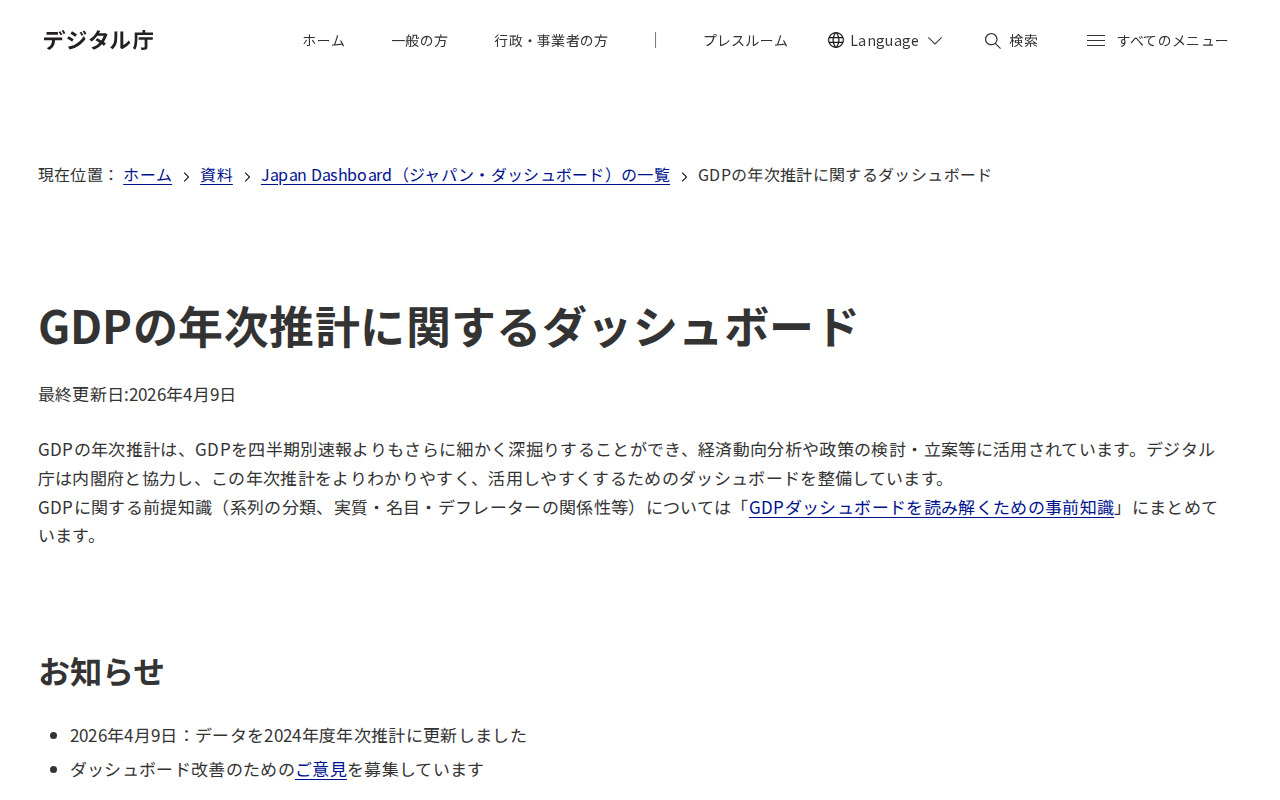Expand the Language dropdown chevron
This screenshot has width=1280, height=800.
coord(935,41)
